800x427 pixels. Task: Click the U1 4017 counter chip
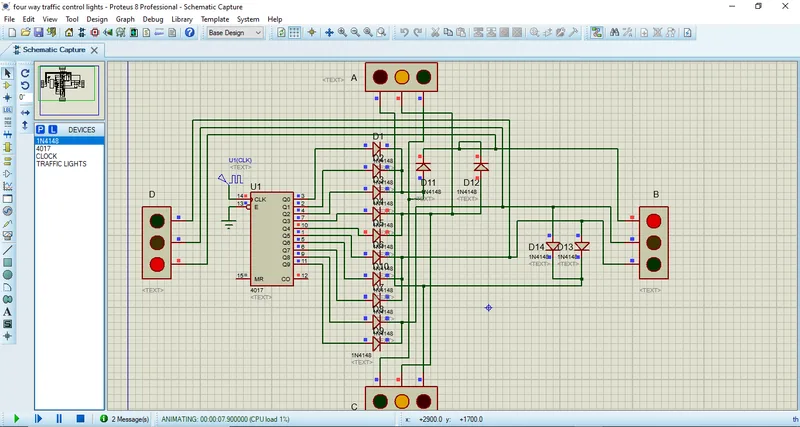(x=271, y=239)
